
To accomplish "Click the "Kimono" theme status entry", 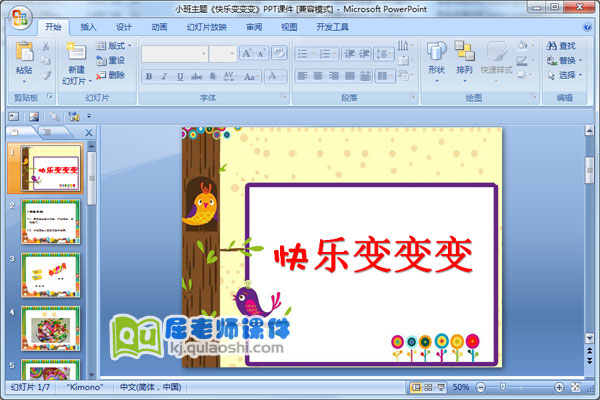I will pos(85,387).
